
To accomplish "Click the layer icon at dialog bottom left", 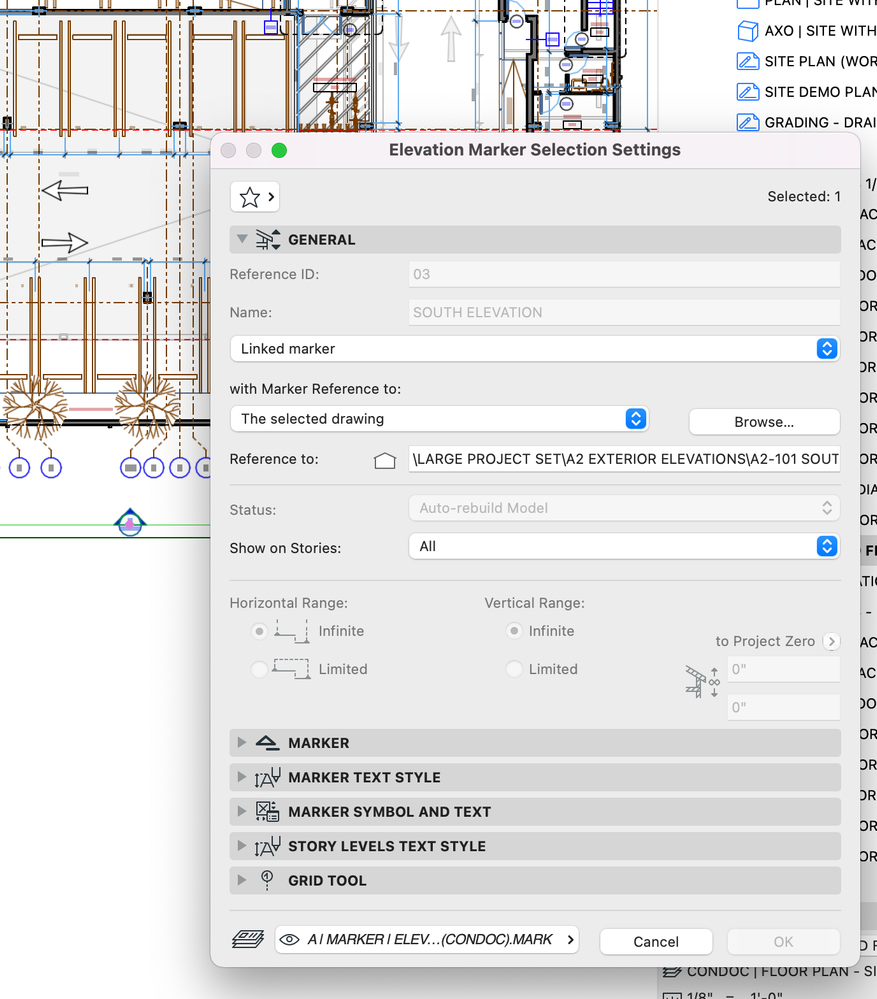I will click(246, 940).
